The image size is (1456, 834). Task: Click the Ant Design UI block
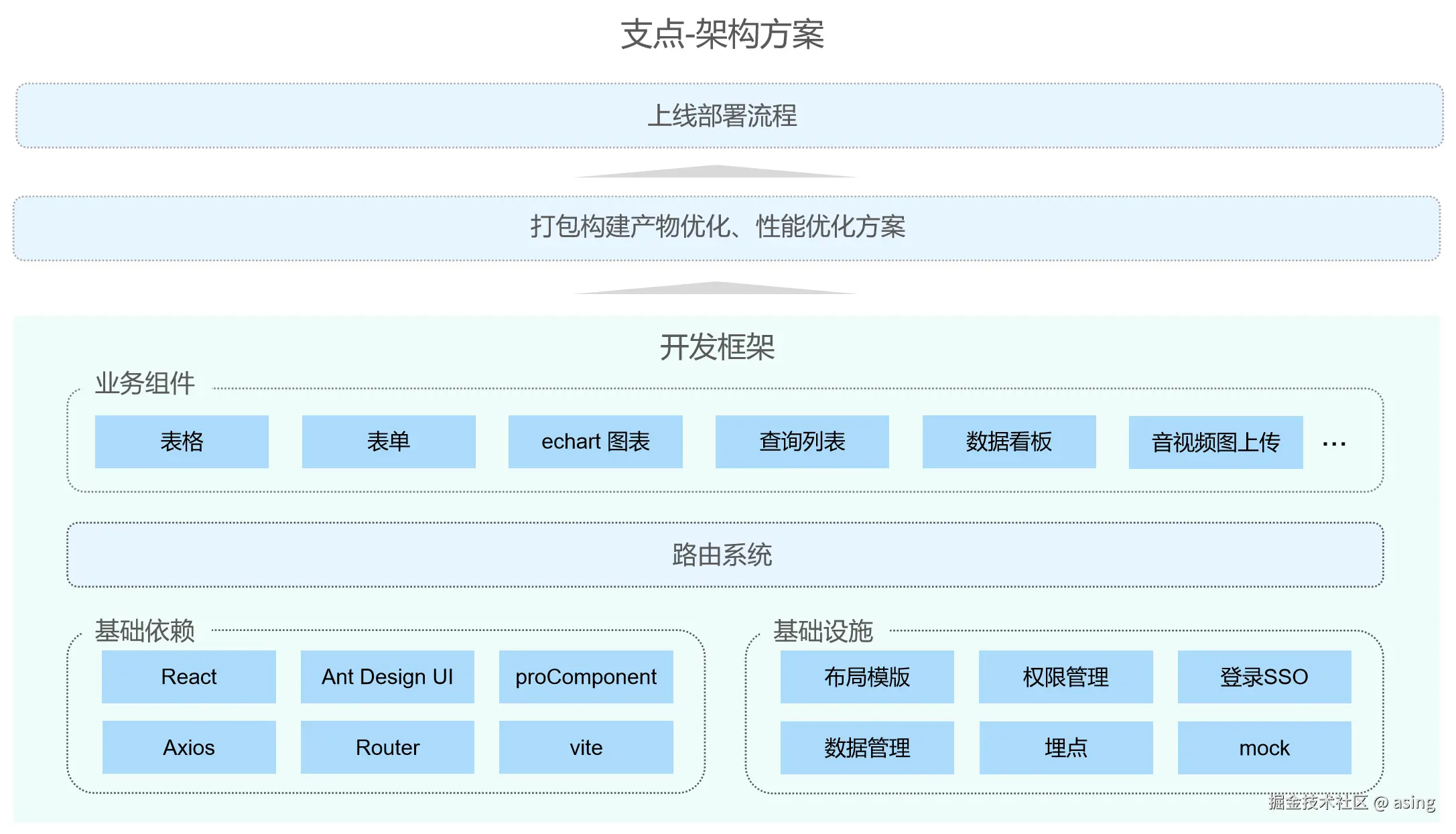coord(387,677)
